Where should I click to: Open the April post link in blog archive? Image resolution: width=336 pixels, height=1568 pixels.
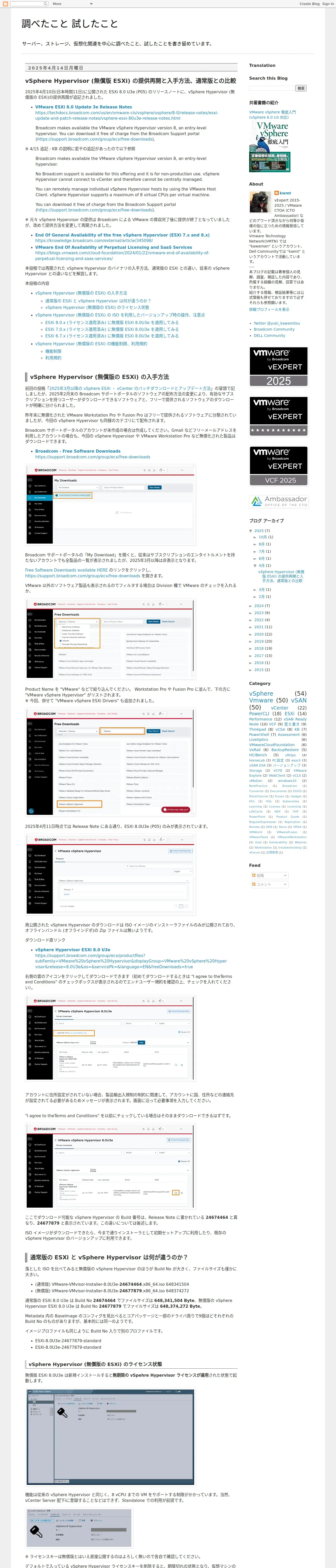tap(281, 577)
